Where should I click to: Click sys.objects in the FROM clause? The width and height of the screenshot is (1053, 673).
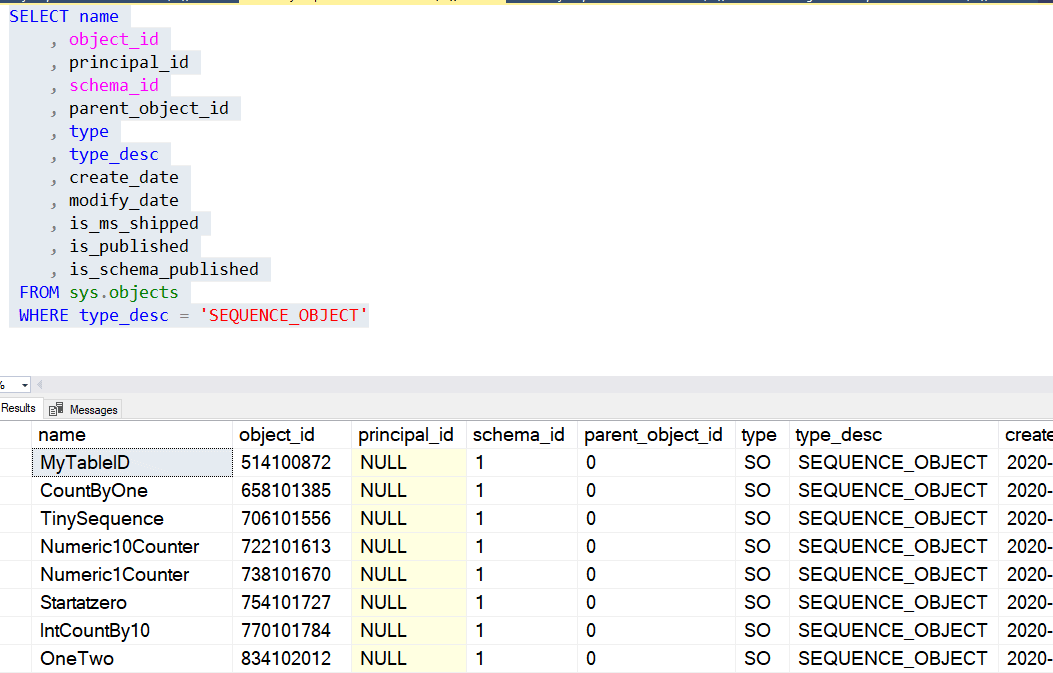tap(123, 292)
